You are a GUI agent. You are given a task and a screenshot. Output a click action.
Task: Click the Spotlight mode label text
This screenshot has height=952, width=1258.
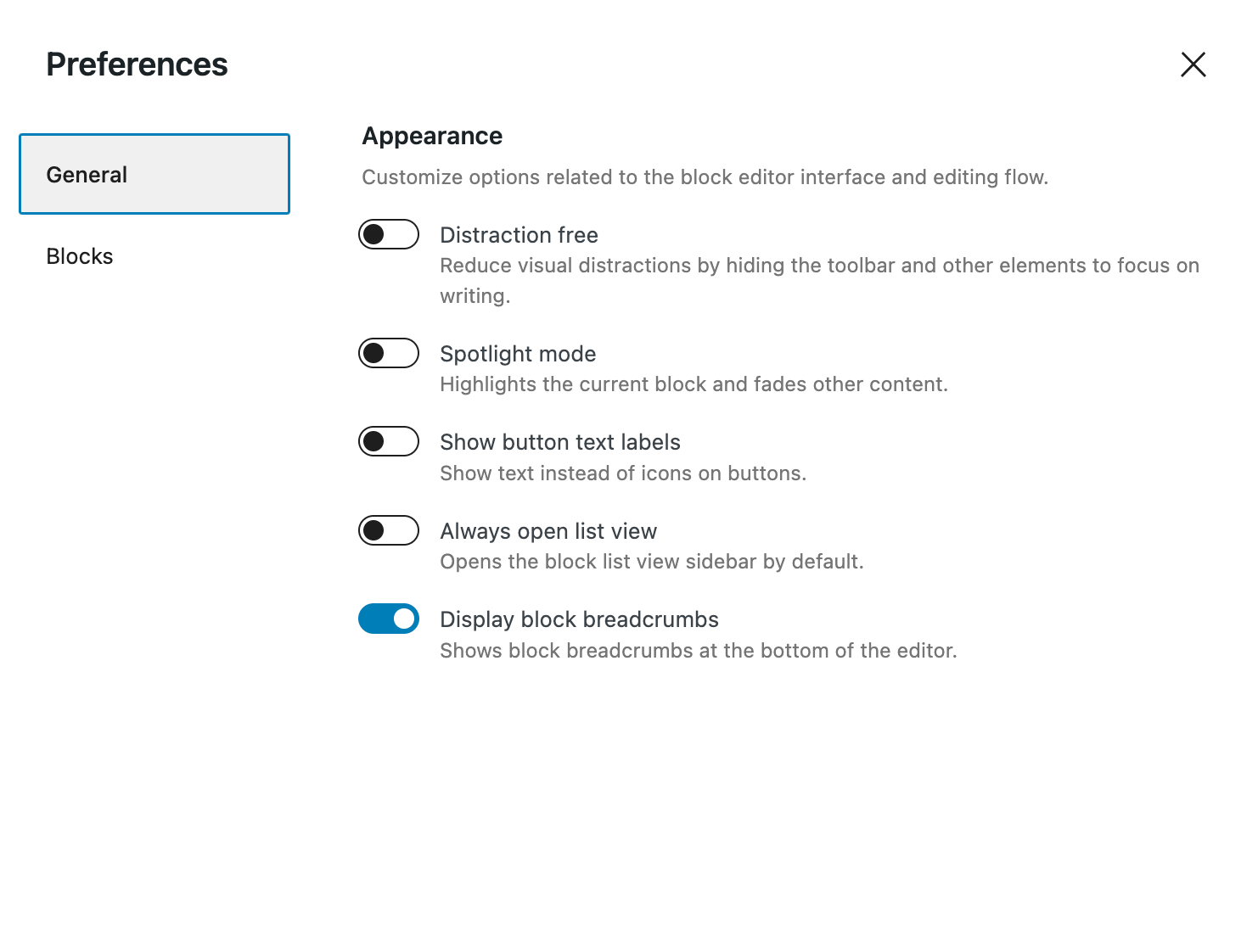click(x=518, y=354)
